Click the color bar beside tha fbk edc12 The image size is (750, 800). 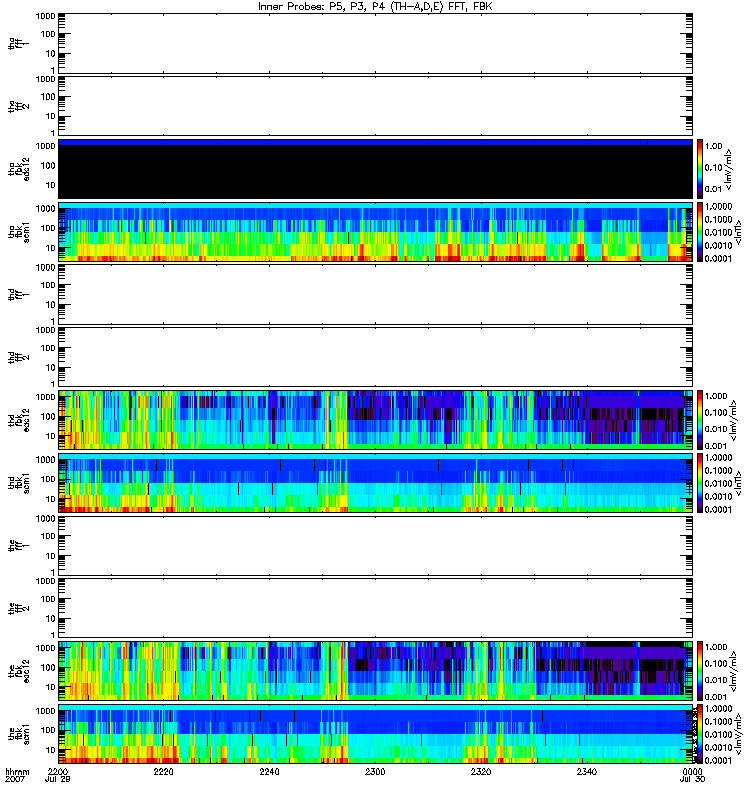700,169
